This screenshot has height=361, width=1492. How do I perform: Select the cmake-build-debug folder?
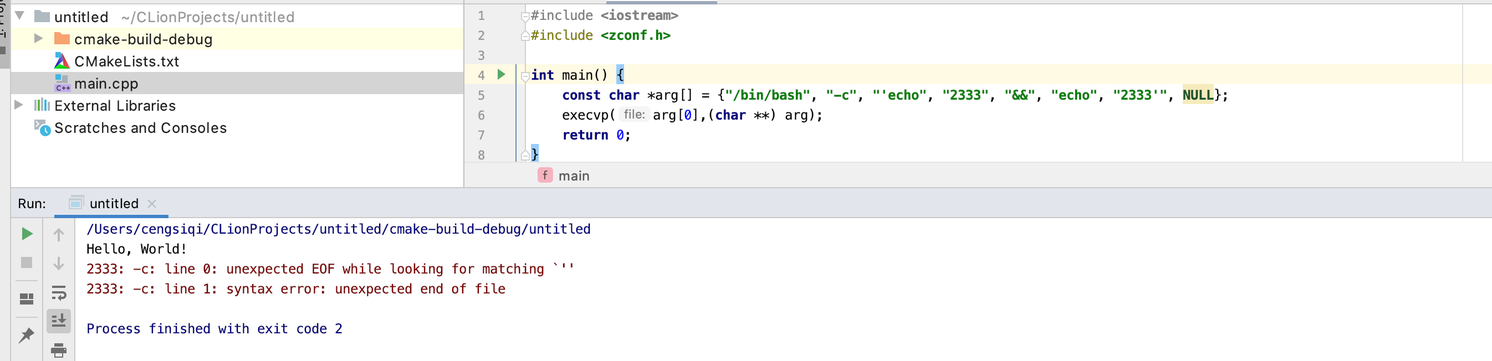click(143, 39)
